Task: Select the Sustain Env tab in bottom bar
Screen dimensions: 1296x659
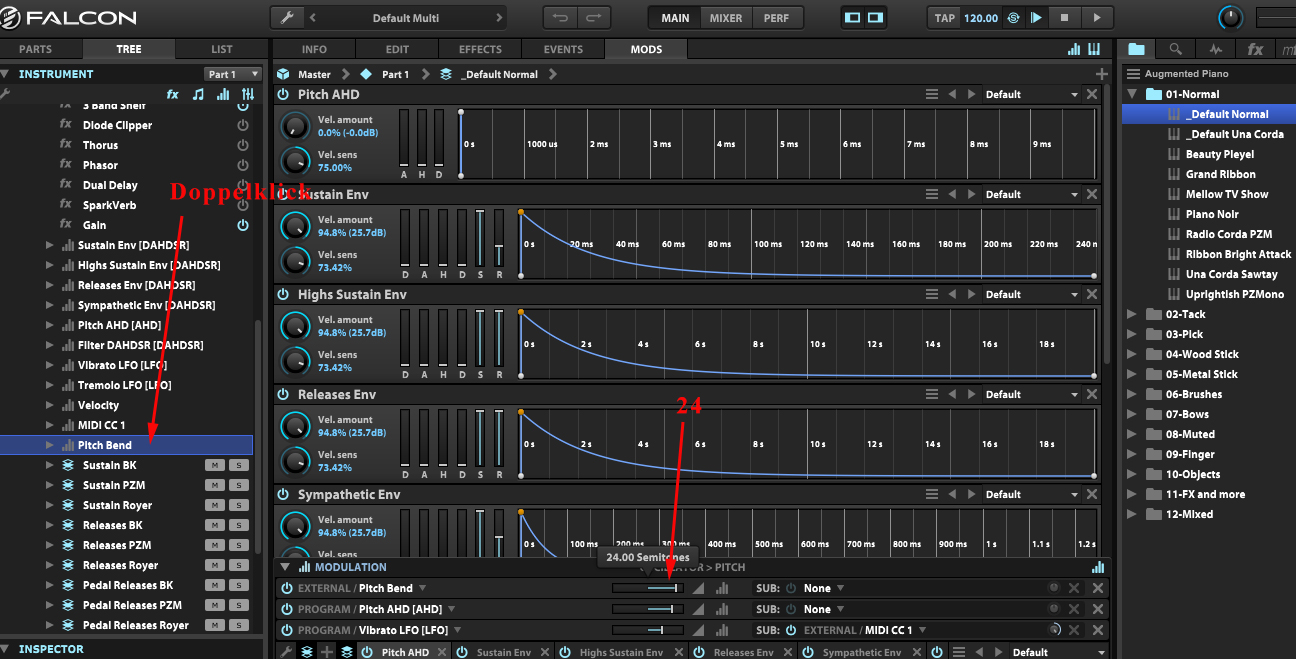Action: click(x=503, y=652)
